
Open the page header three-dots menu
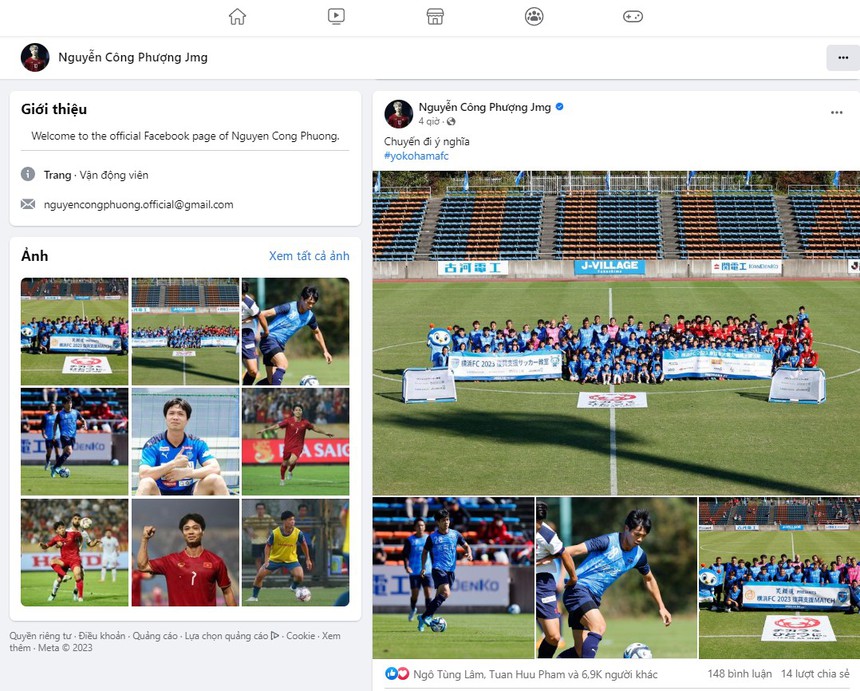(843, 58)
